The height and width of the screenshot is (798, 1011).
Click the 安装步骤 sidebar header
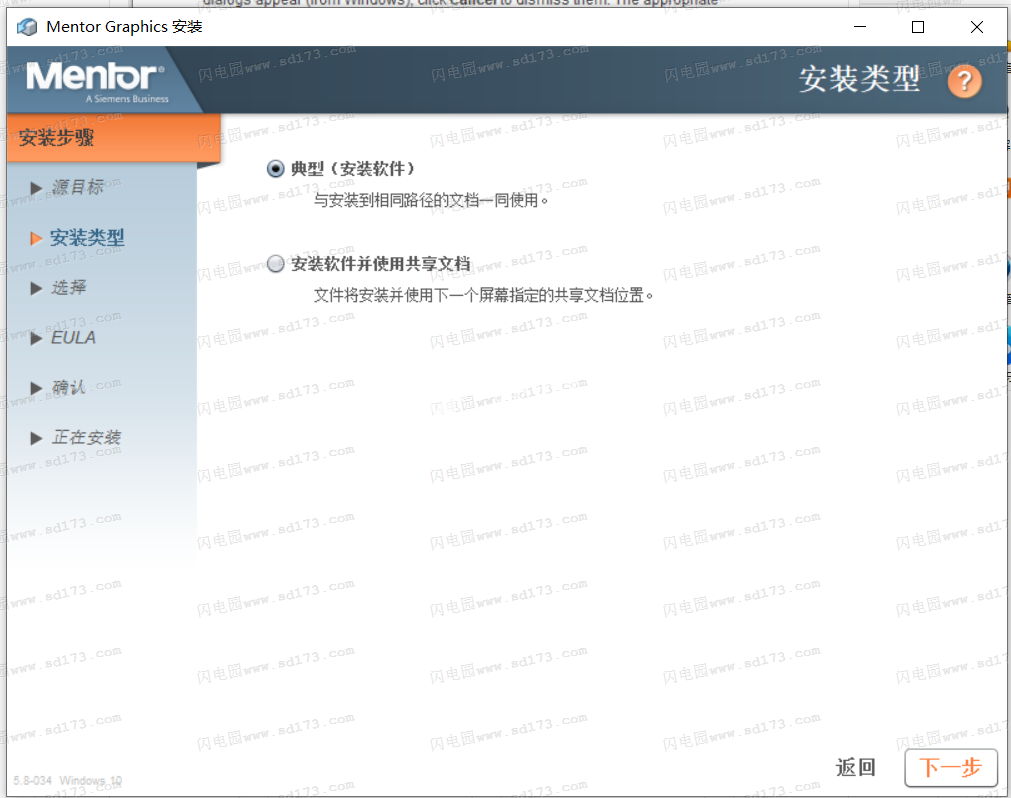57,138
